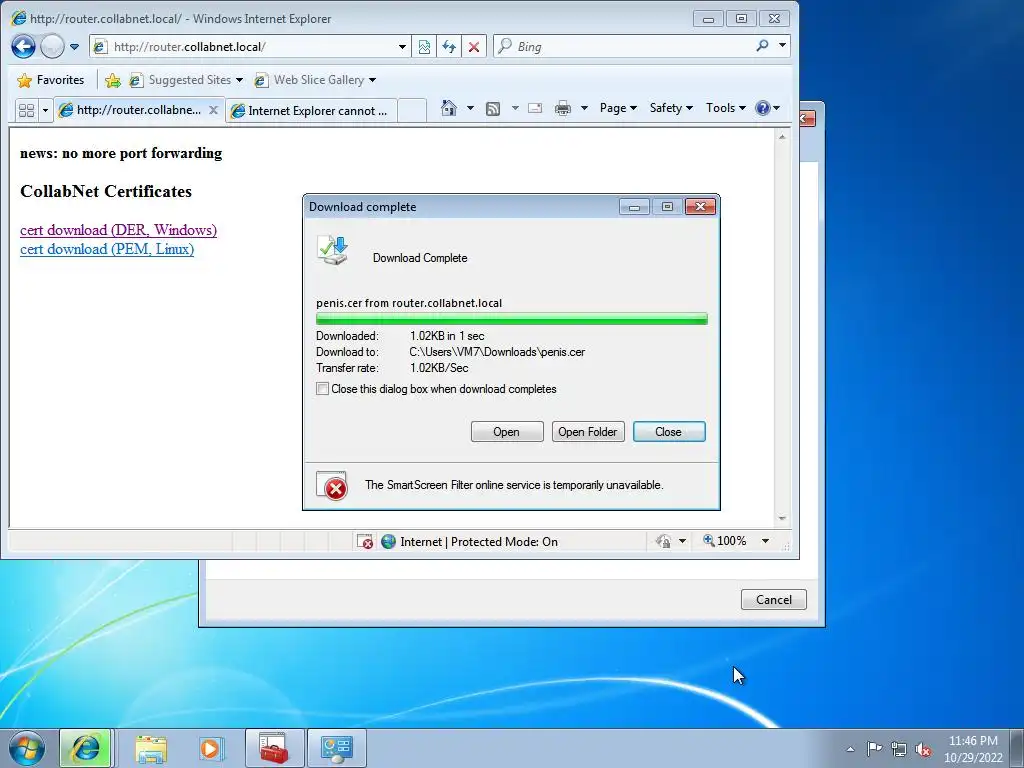The image size is (1024, 768).
Task: Toggle Compatibility View icon
Action: [424, 47]
